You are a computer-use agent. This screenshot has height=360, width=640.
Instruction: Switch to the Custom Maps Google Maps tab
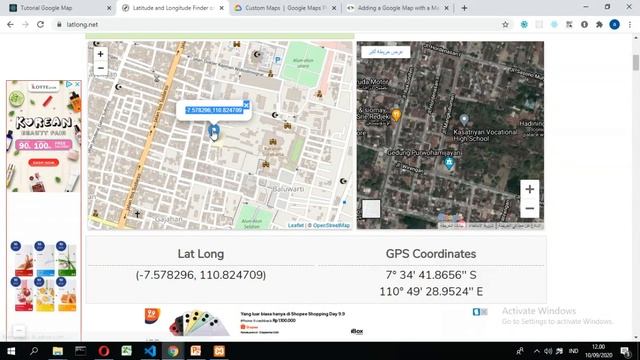coord(285,8)
